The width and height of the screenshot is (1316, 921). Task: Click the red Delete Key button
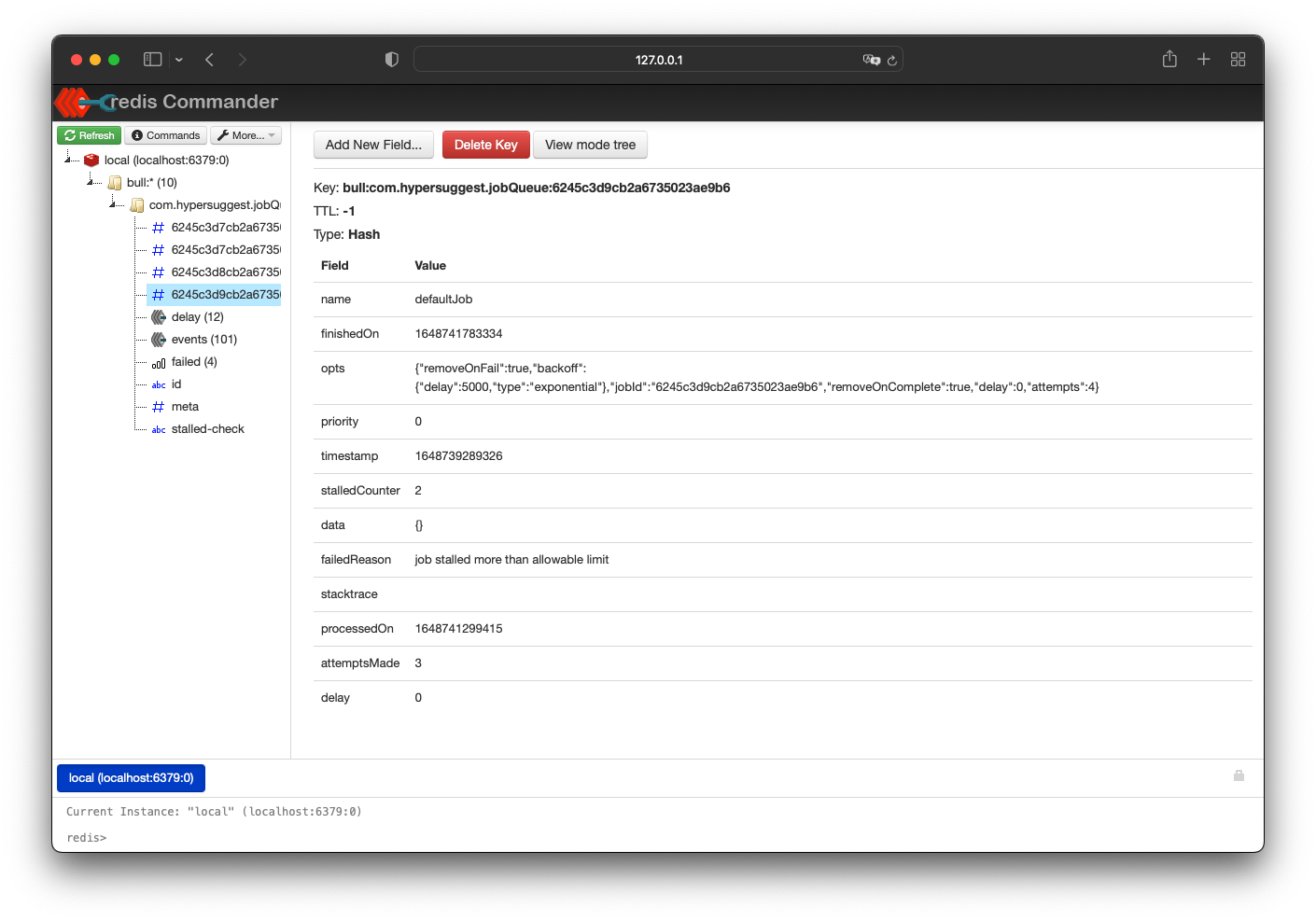(485, 145)
